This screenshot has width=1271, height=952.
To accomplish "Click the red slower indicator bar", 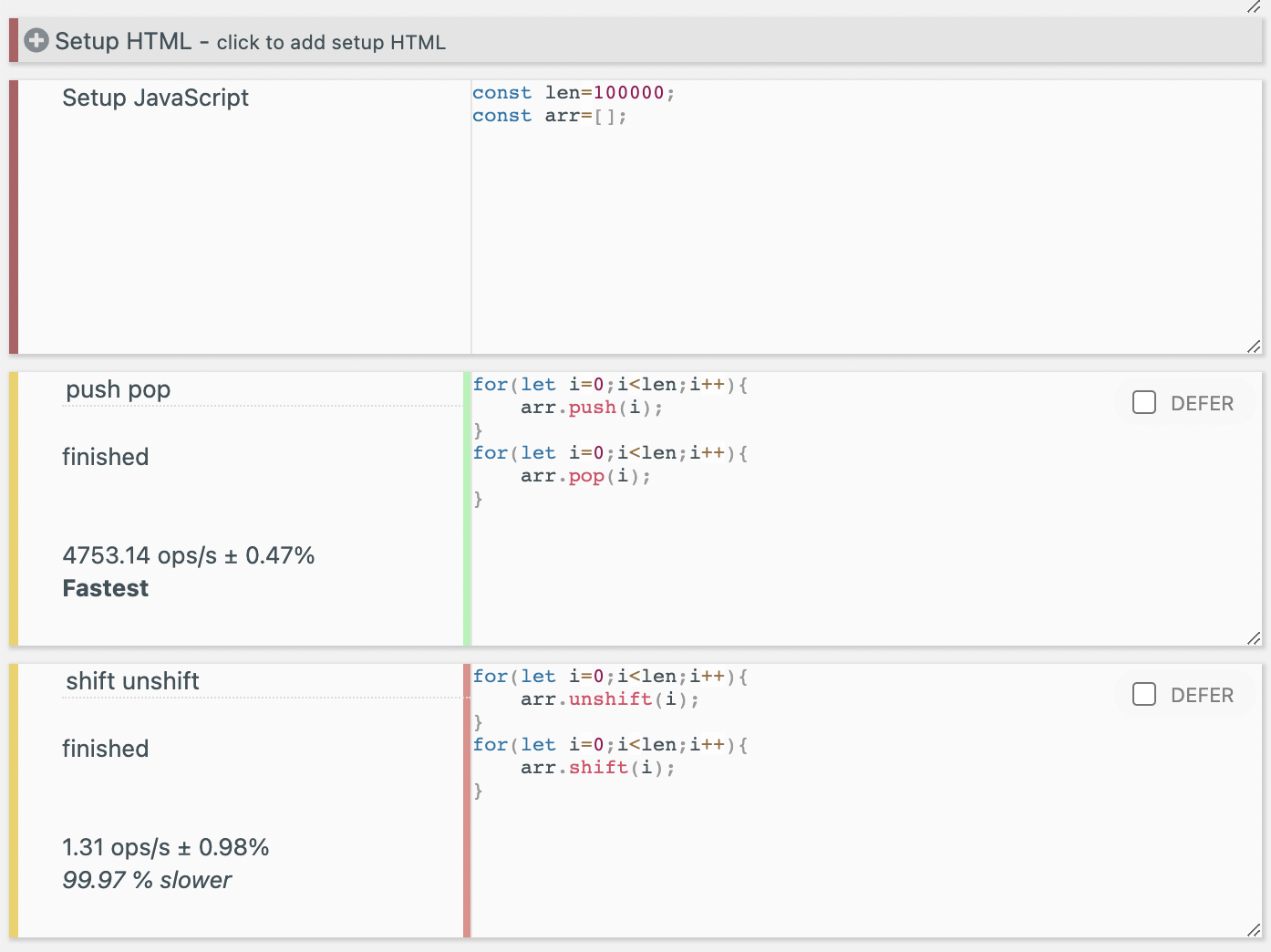I will coord(467,801).
